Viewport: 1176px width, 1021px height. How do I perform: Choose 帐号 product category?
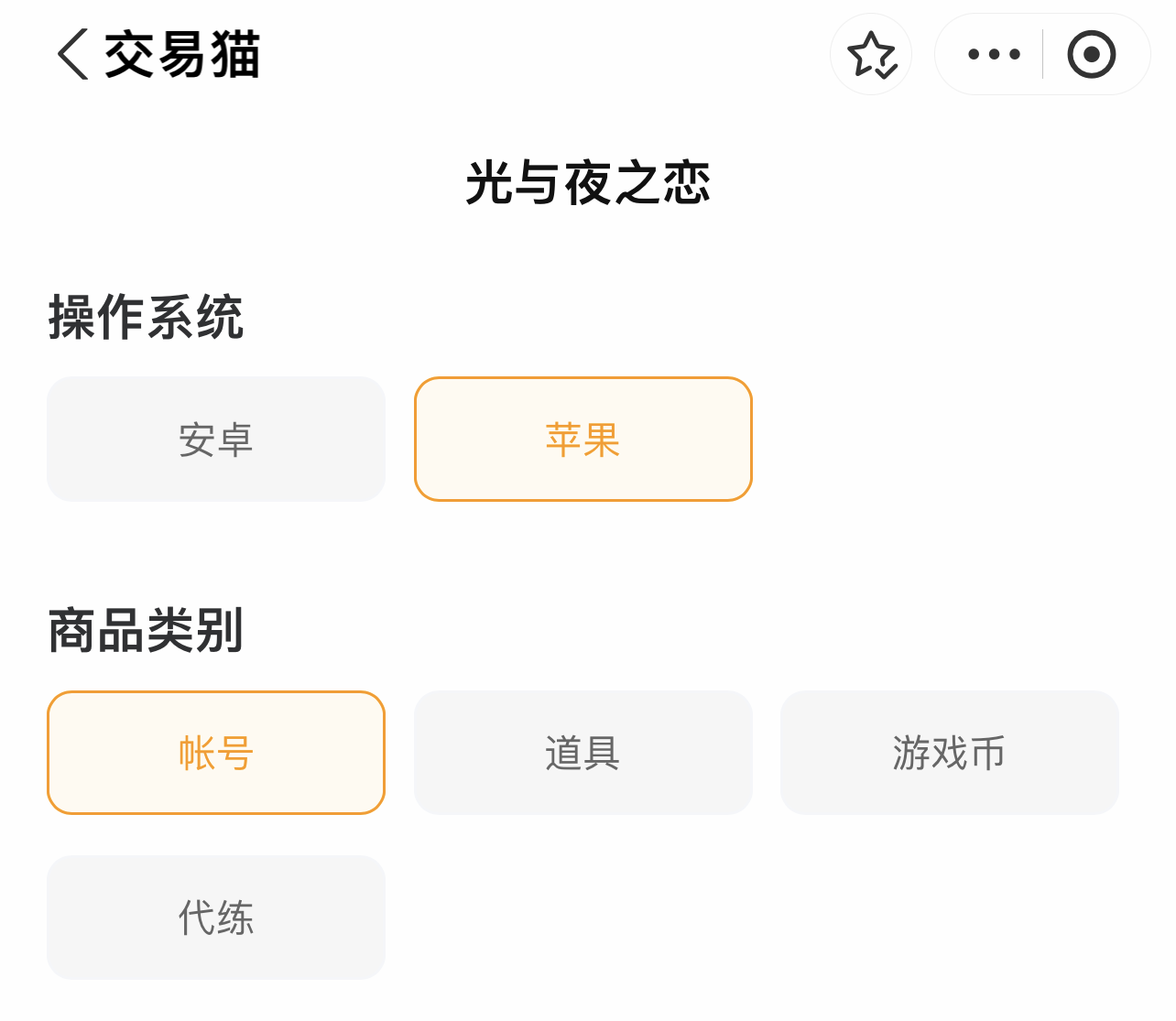(216, 753)
